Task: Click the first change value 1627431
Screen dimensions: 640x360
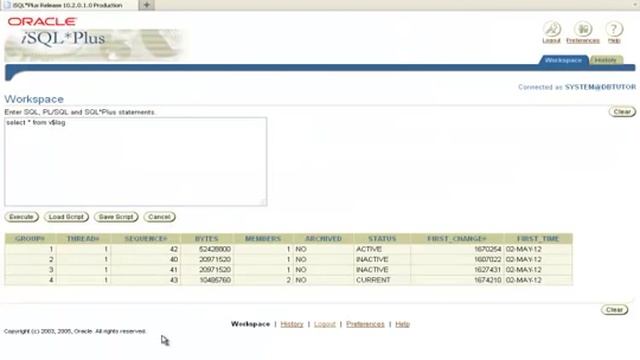Action: coord(487,270)
